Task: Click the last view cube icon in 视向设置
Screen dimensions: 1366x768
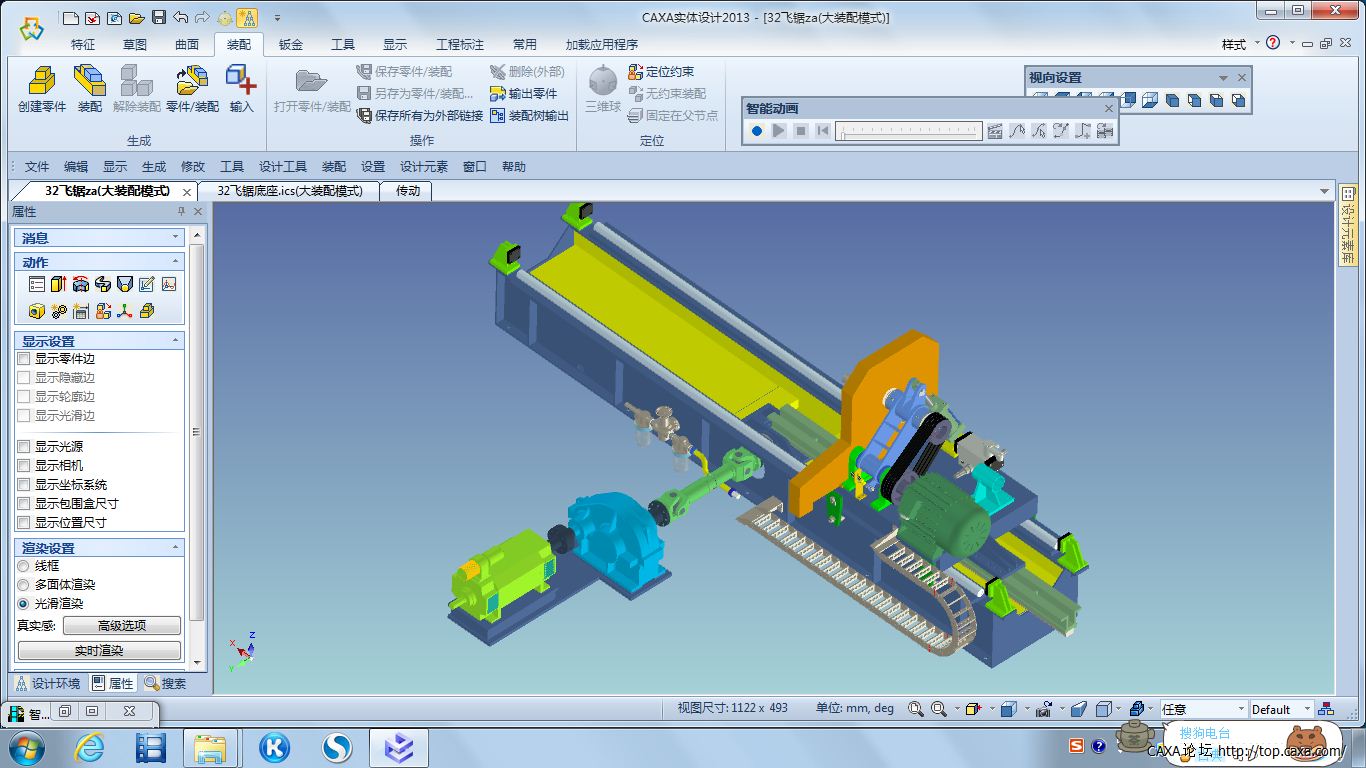Action: pos(1238,100)
